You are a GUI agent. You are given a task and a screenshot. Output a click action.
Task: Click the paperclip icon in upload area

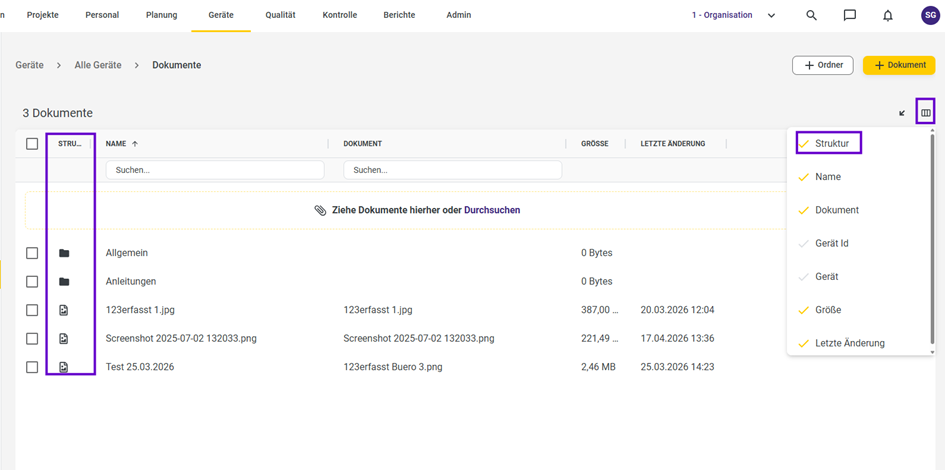tap(320, 210)
